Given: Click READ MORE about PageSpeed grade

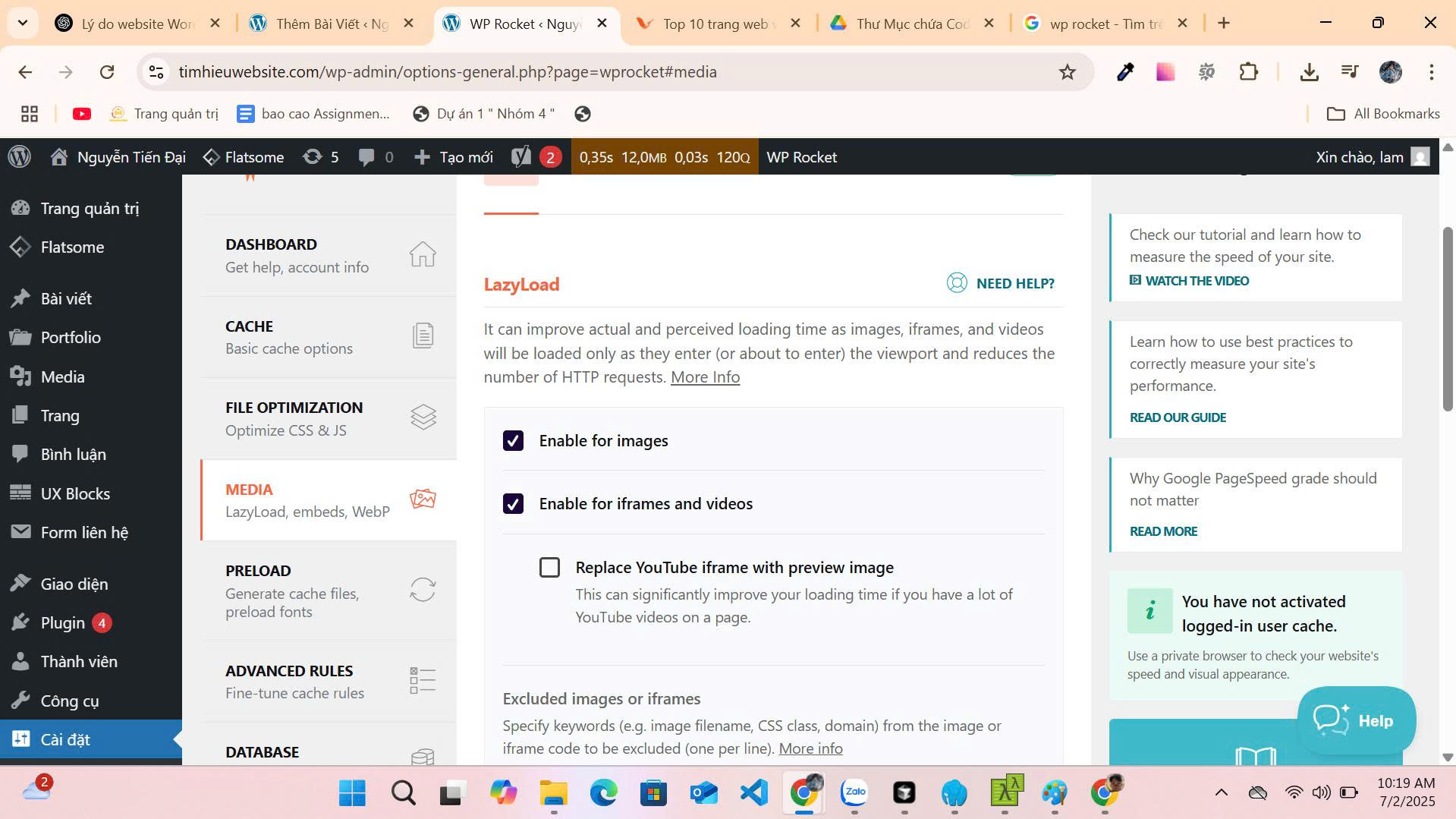Looking at the screenshot, I should [1163, 531].
